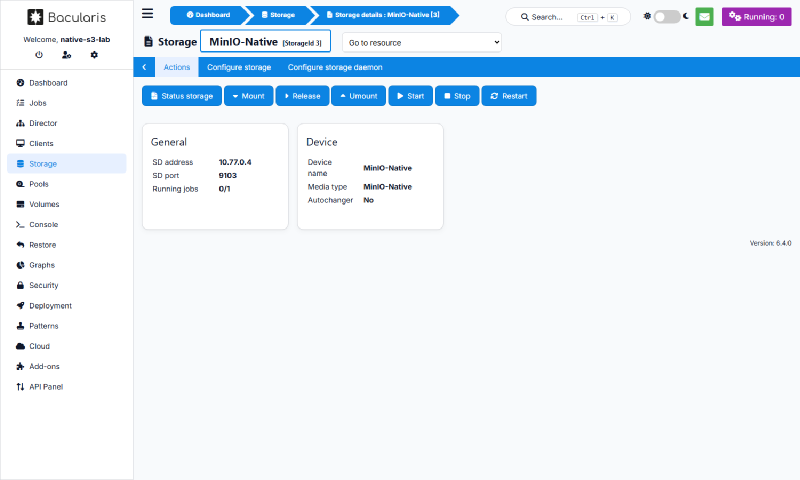The image size is (800, 480).
Task: Click the Patterns sidebar stamp icon
Action: [20, 326]
